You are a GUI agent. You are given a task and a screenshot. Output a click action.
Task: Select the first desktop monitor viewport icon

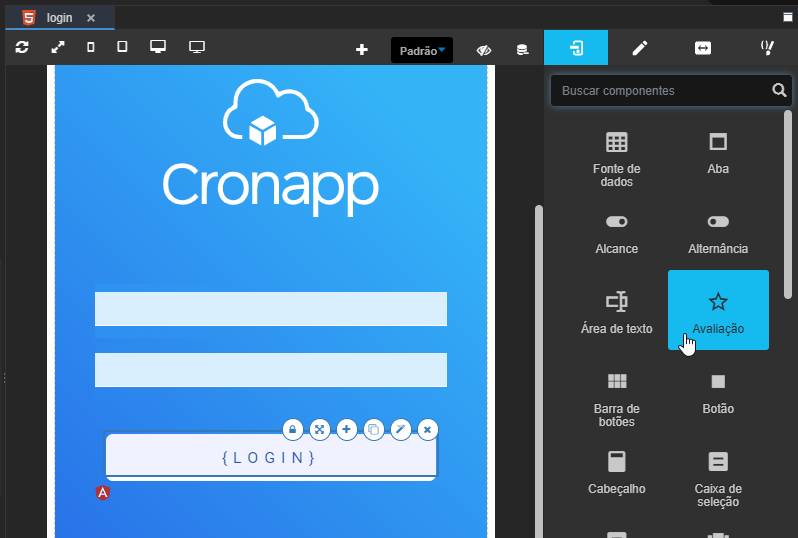coord(158,47)
